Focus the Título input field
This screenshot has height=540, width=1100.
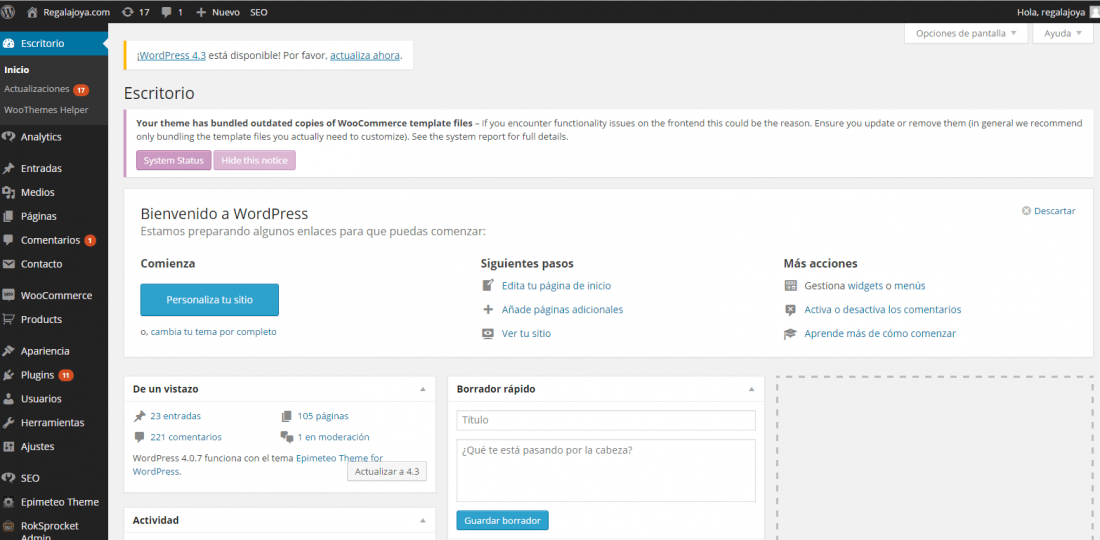605,420
